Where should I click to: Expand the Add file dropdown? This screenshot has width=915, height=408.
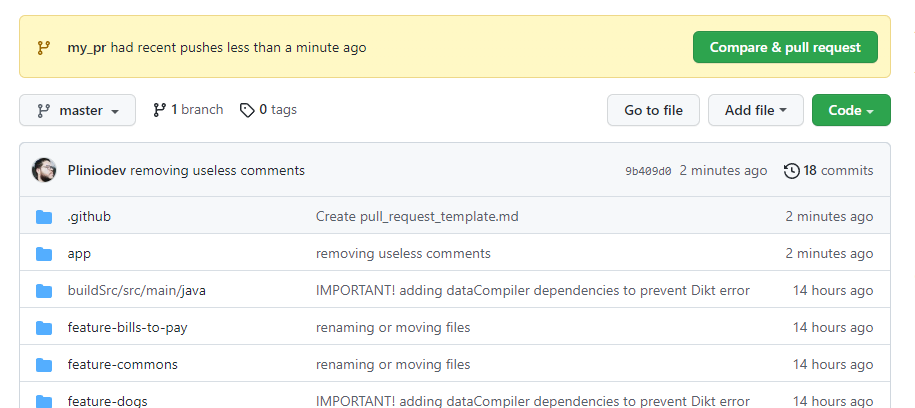pyautogui.click(x=756, y=110)
